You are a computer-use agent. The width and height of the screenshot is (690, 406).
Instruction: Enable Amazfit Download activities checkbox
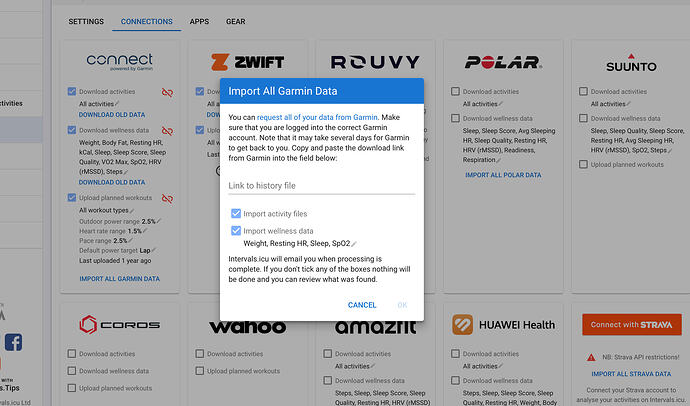[327, 354]
